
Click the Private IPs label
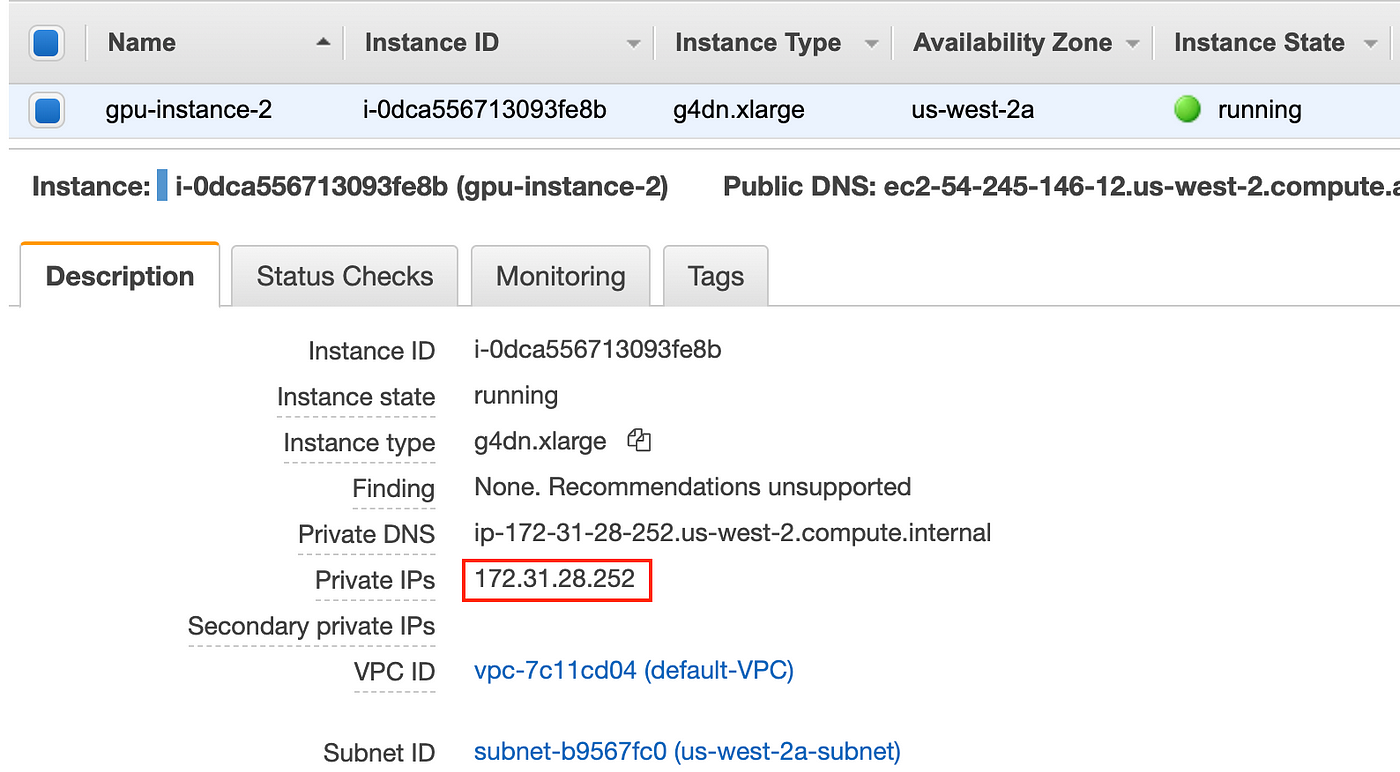[376, 580]
